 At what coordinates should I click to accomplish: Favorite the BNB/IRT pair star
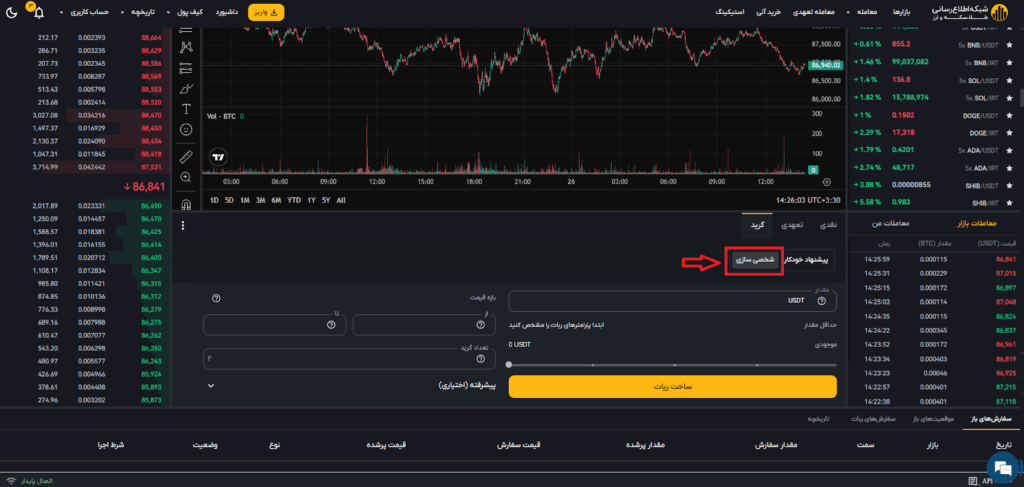1010,62
